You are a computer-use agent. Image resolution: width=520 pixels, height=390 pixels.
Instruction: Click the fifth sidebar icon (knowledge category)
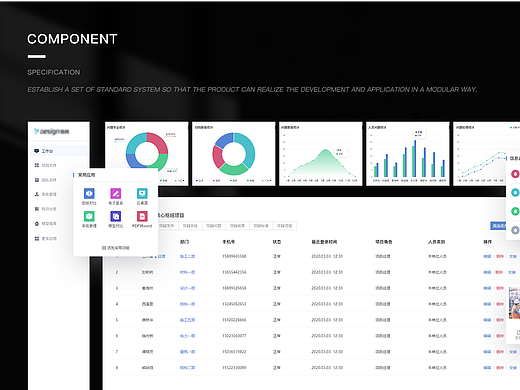(x=37, y=209)
